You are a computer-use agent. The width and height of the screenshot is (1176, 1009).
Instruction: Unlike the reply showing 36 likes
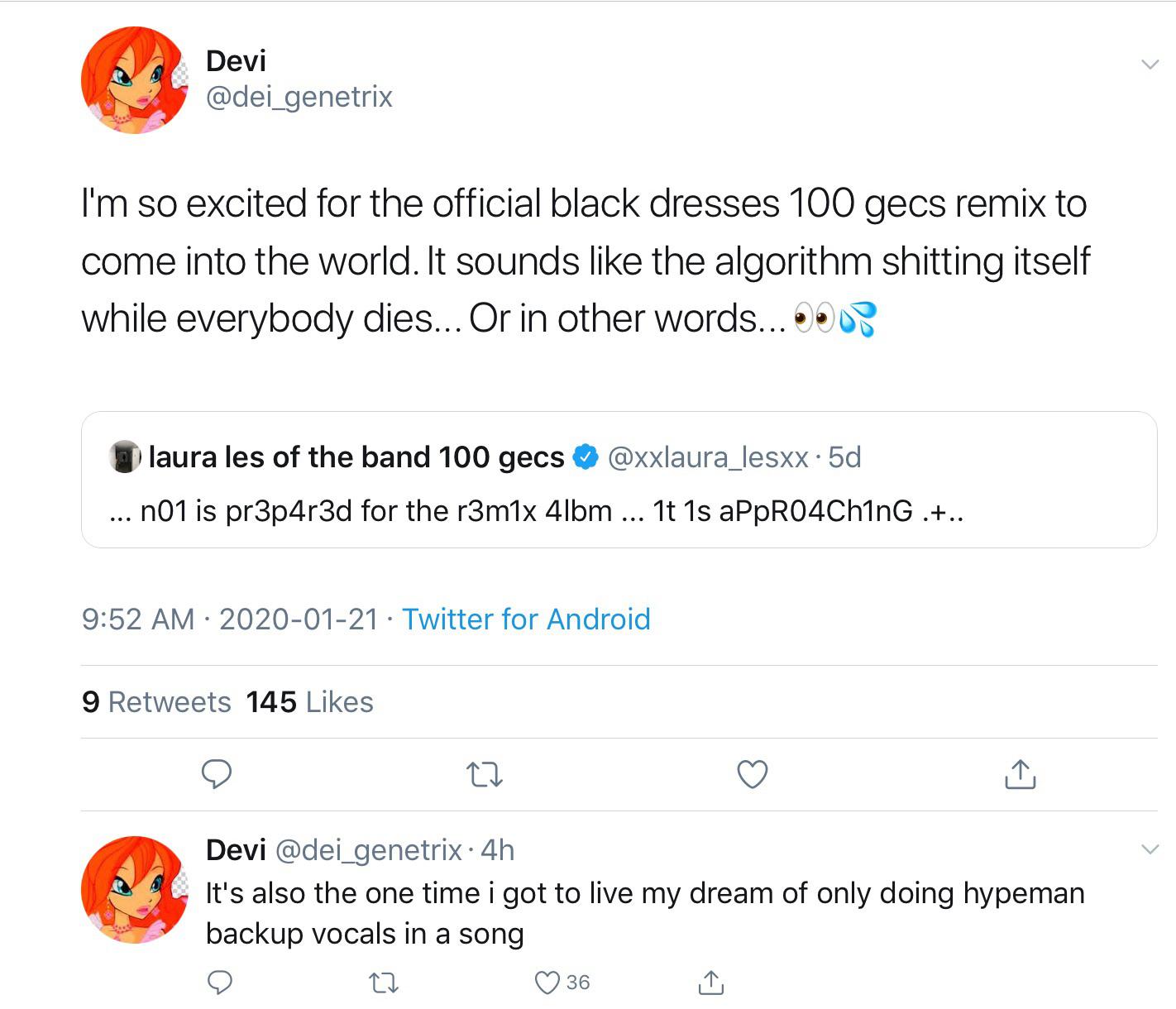[x=547, y=983]
